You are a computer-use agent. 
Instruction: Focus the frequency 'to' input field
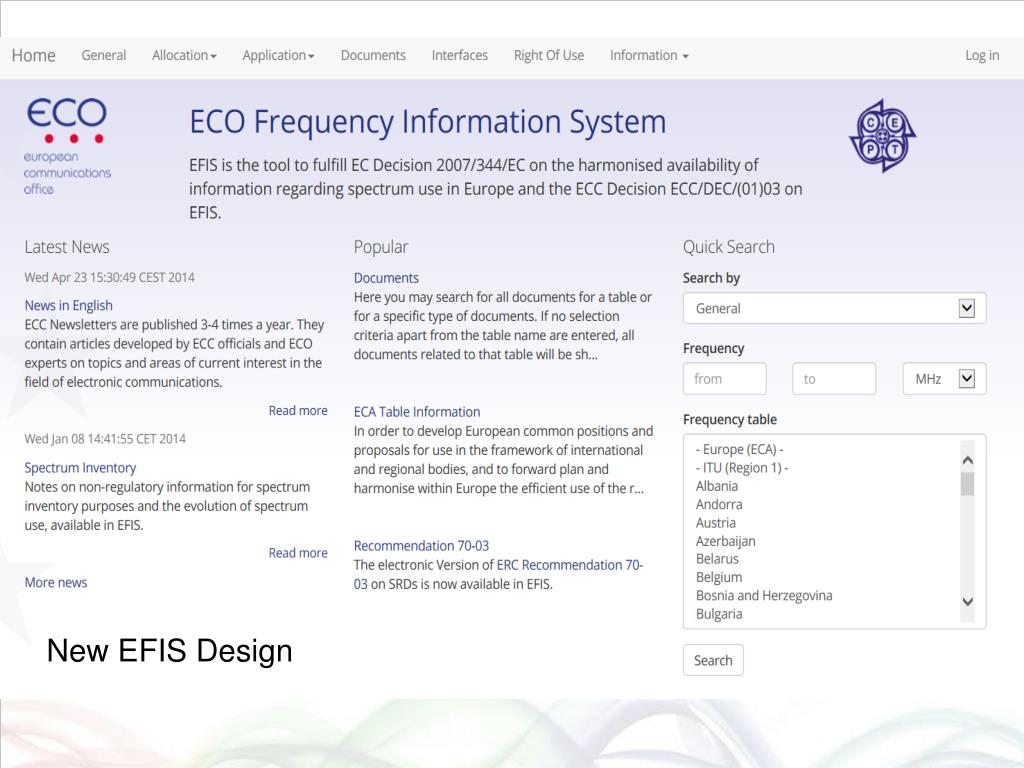coord(834,379)
